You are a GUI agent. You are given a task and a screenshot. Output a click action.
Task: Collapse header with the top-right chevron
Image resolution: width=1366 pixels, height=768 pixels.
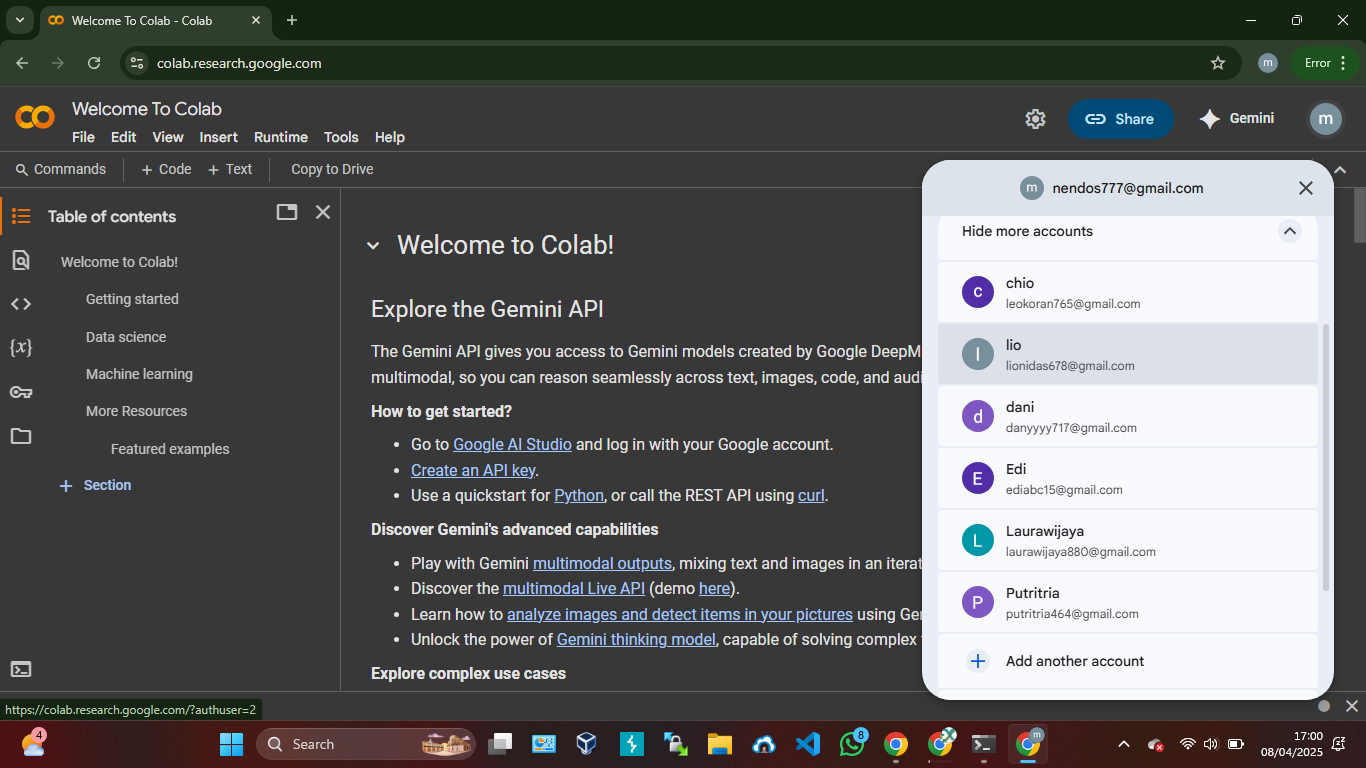pos(1341,170)
